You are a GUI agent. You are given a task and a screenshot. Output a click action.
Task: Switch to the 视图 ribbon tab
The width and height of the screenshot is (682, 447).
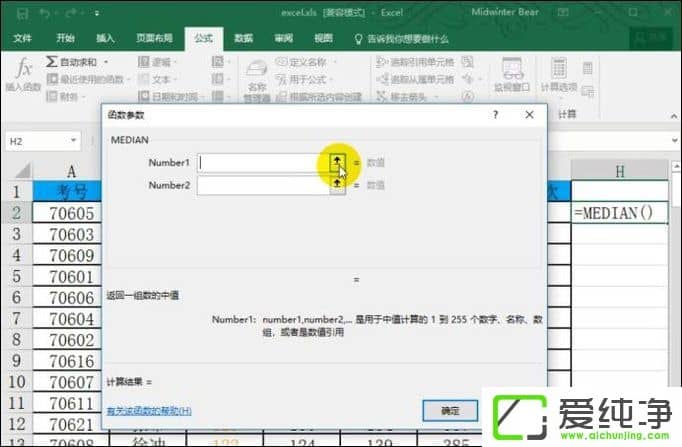pos(324,38)
